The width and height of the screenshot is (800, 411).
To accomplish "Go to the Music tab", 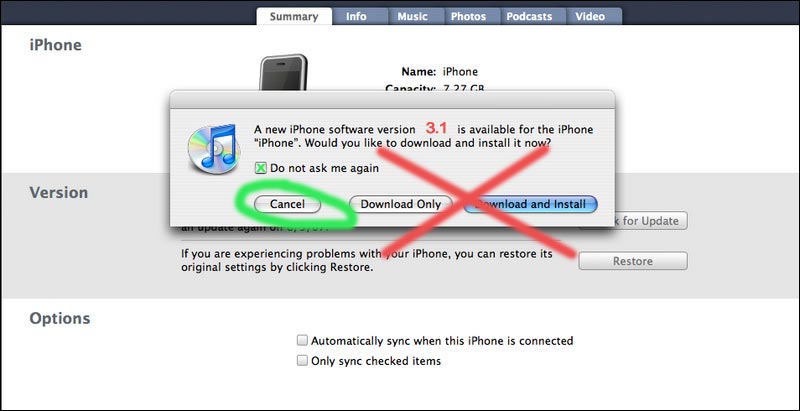I will coord(412,16).
